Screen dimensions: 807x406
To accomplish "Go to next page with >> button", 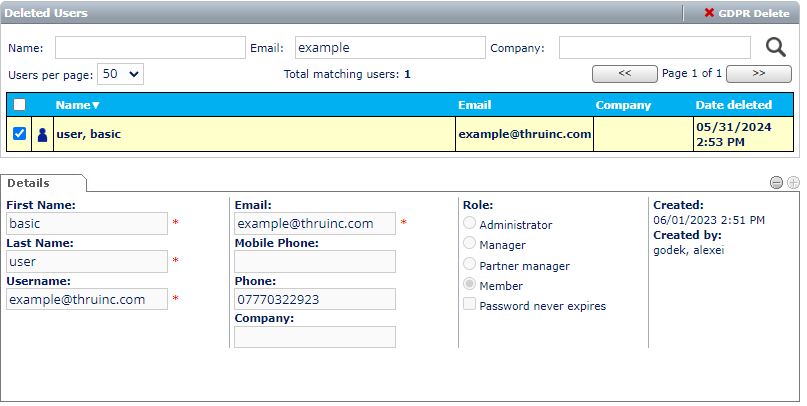I will 758,73.
